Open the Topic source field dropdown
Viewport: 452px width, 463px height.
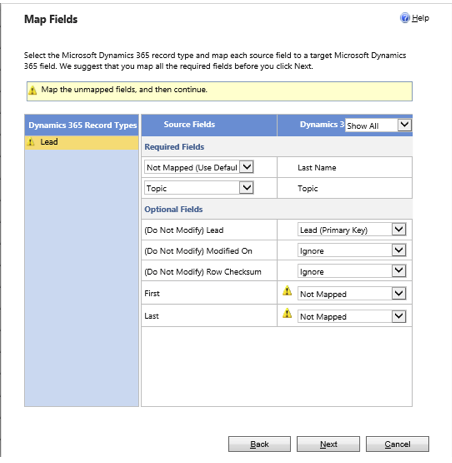[199, 188]
